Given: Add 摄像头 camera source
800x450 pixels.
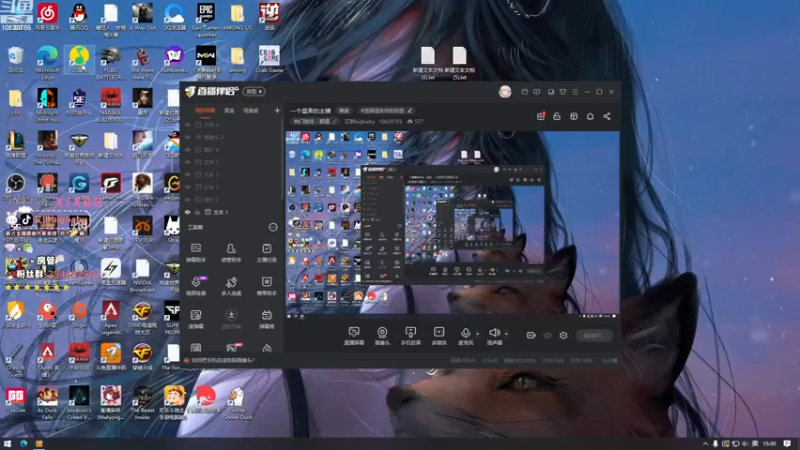Looking at the screenshot, I should click(x=382, y=336).
